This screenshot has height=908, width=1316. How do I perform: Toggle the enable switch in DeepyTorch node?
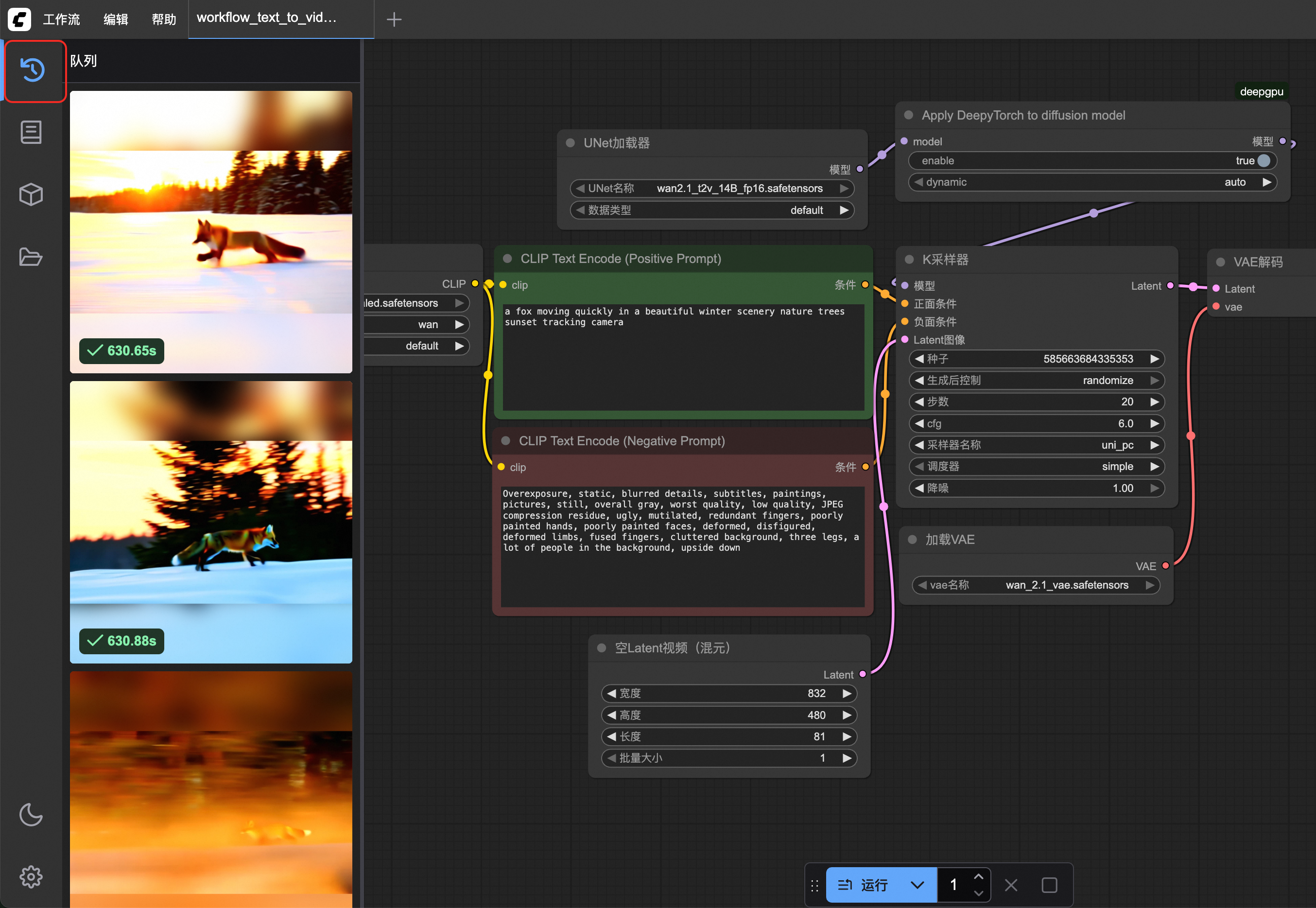tap(1263, 160)
